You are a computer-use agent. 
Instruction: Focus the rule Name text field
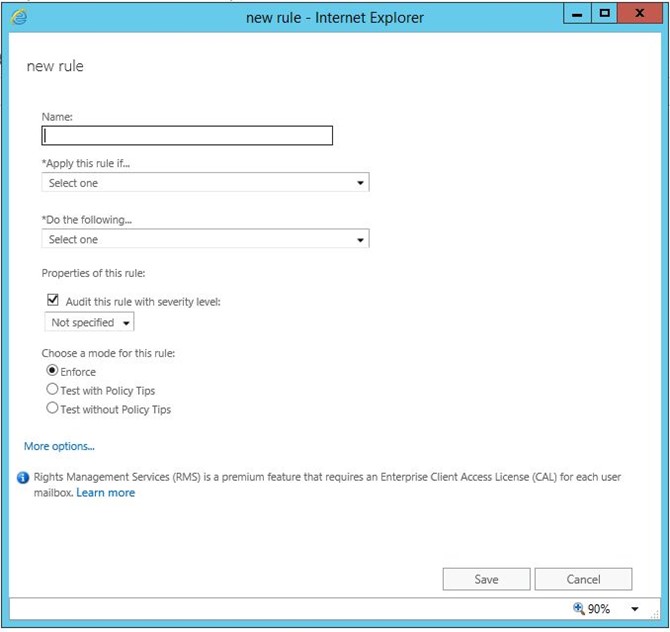187,135
